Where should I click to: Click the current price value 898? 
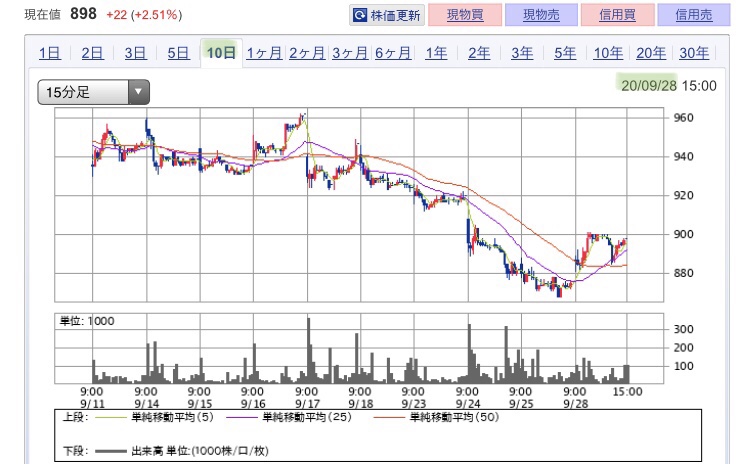pyautogui.click(x=83, y=14)
